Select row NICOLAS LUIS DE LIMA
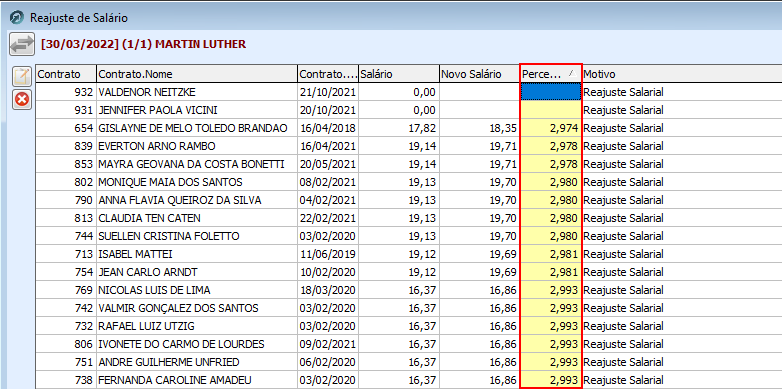The width and height of the screenshot is (782, 389). (x=409, y=290)
